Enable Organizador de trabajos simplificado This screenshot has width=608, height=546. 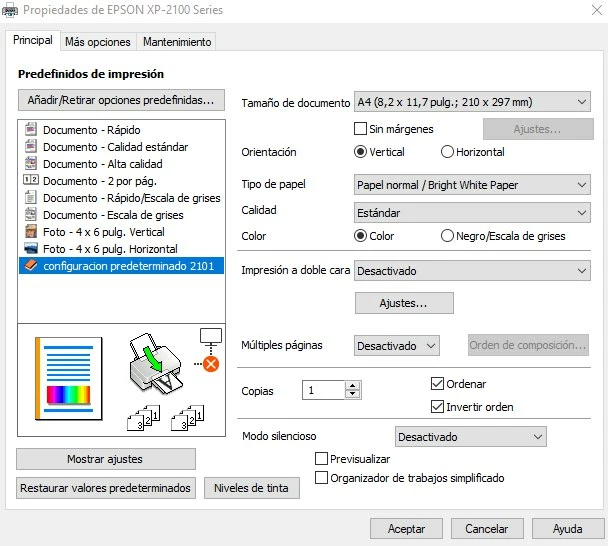(x=321, y=477)
